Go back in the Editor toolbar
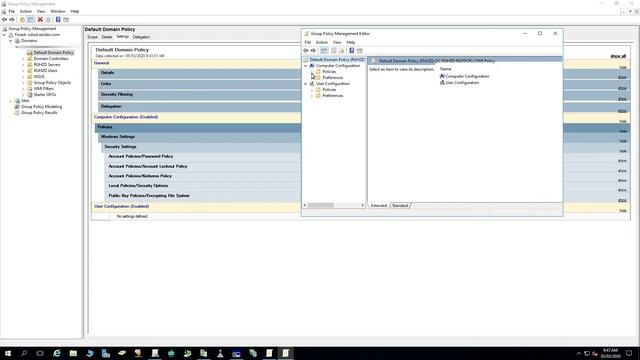This screenshot has width=640, height=360. click(306, 51)
